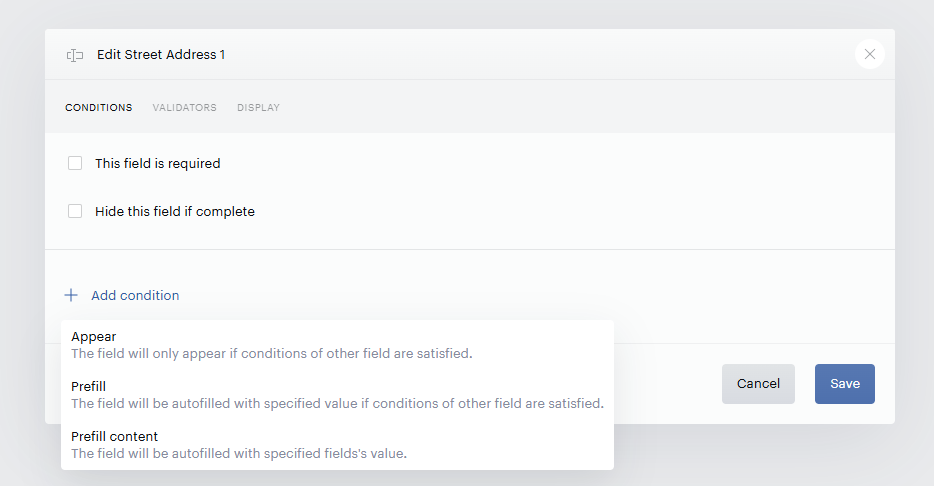The height and width of the screenshot is (486, 934).
Task: Click the text field icon beside the dialog title
Action: (x=74, y=55)
